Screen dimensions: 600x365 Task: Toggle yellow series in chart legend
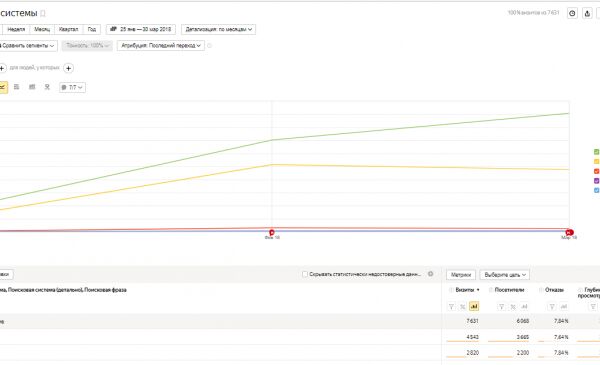(x=597, y=161)
